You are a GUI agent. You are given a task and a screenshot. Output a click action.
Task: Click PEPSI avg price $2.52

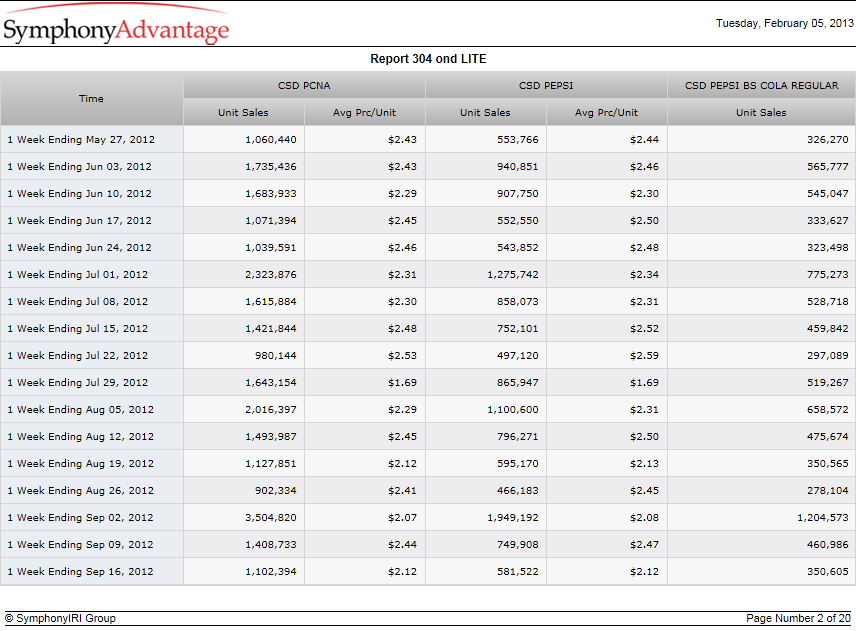[x=644, y=329]
